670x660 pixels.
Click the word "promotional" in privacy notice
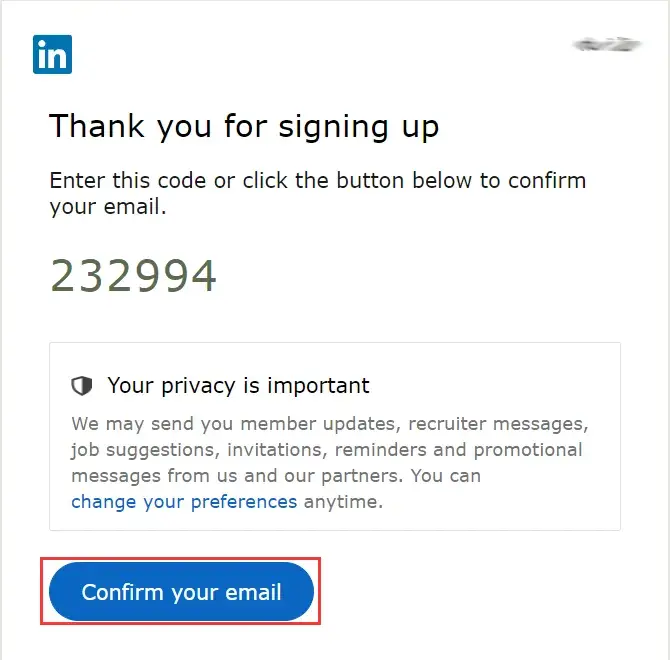pyautogui.click(x=527, y=450)
